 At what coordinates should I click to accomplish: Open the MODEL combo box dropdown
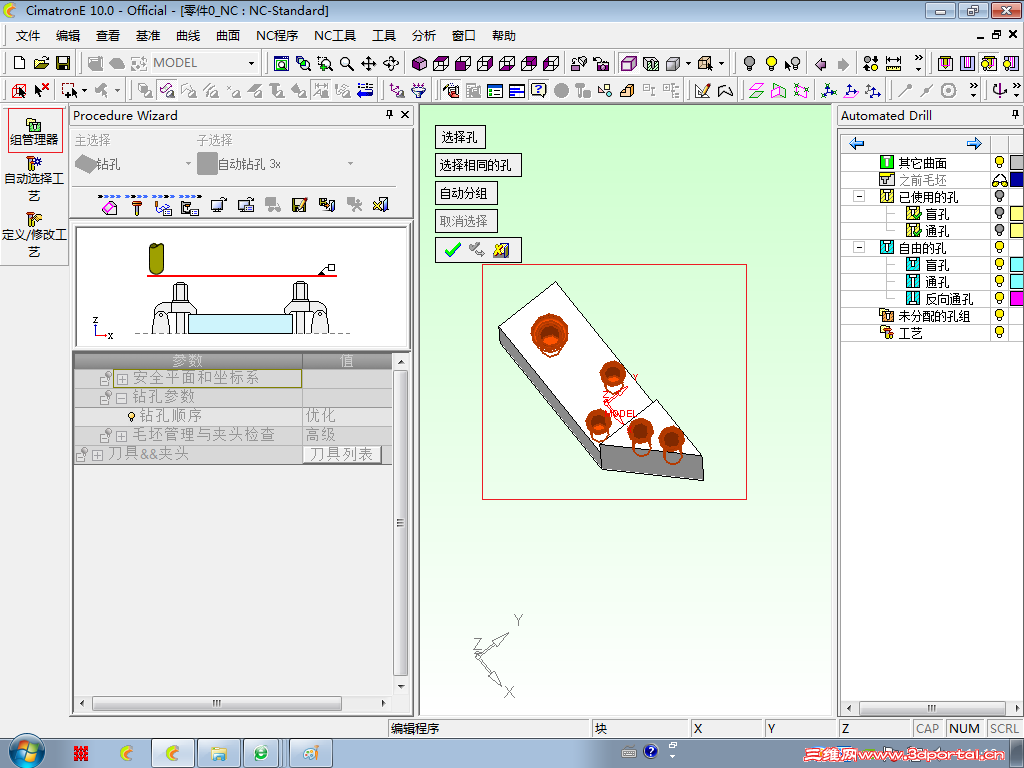[x=251, y=63]
